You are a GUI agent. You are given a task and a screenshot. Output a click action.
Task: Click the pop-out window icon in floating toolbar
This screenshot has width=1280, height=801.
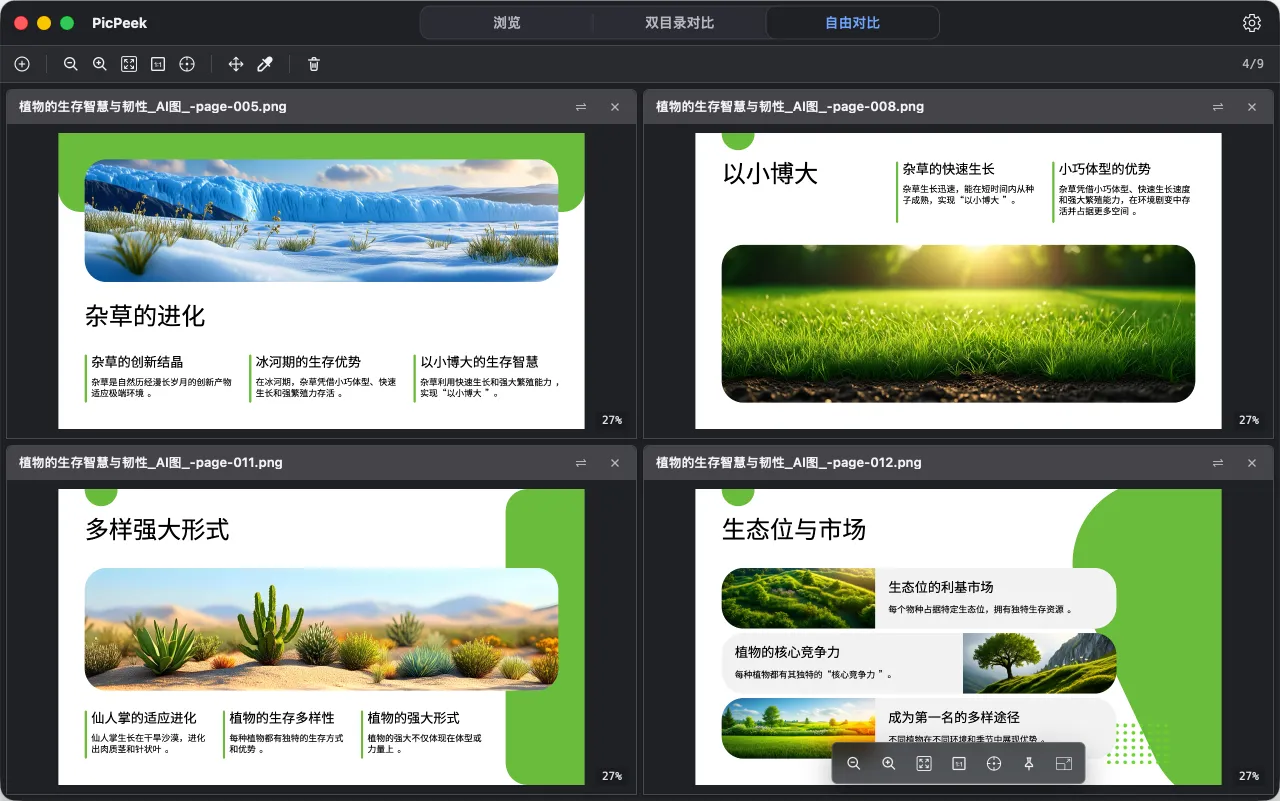coord(1064,763)
